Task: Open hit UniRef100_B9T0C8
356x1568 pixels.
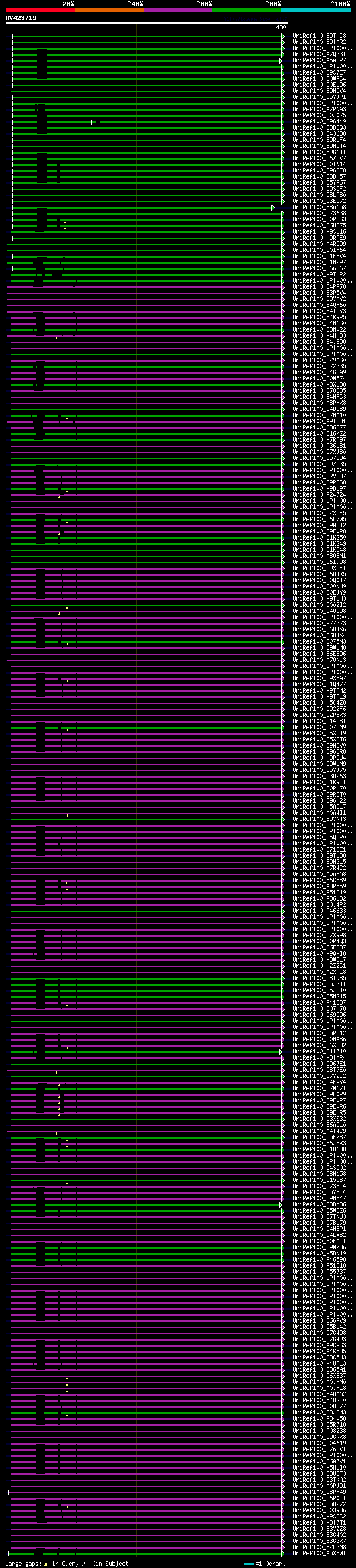Action: (319, 36)
